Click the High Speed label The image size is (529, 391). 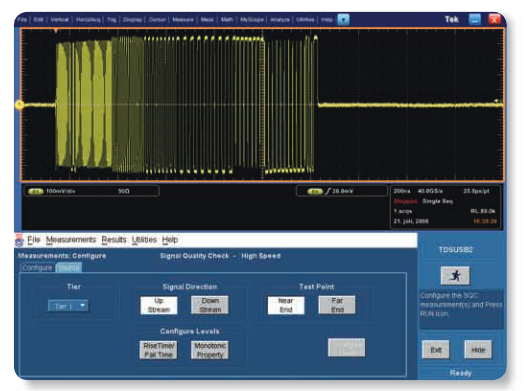(261, 256)
